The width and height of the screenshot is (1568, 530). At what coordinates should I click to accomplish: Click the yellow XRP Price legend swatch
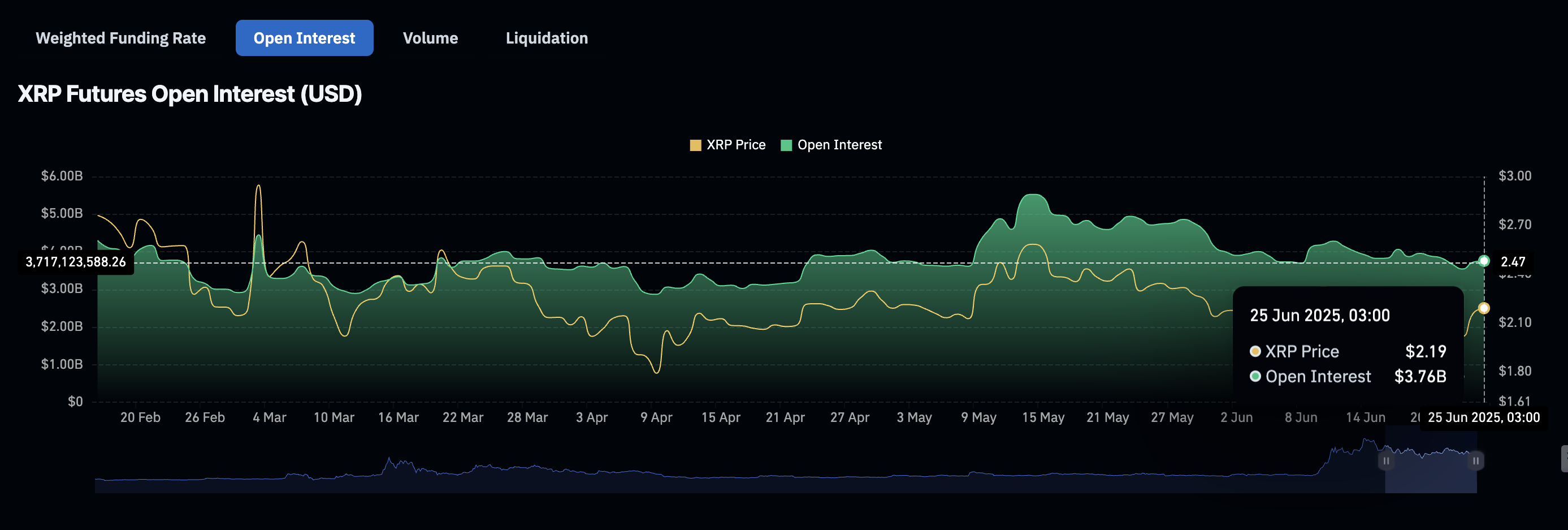point(695,145)
